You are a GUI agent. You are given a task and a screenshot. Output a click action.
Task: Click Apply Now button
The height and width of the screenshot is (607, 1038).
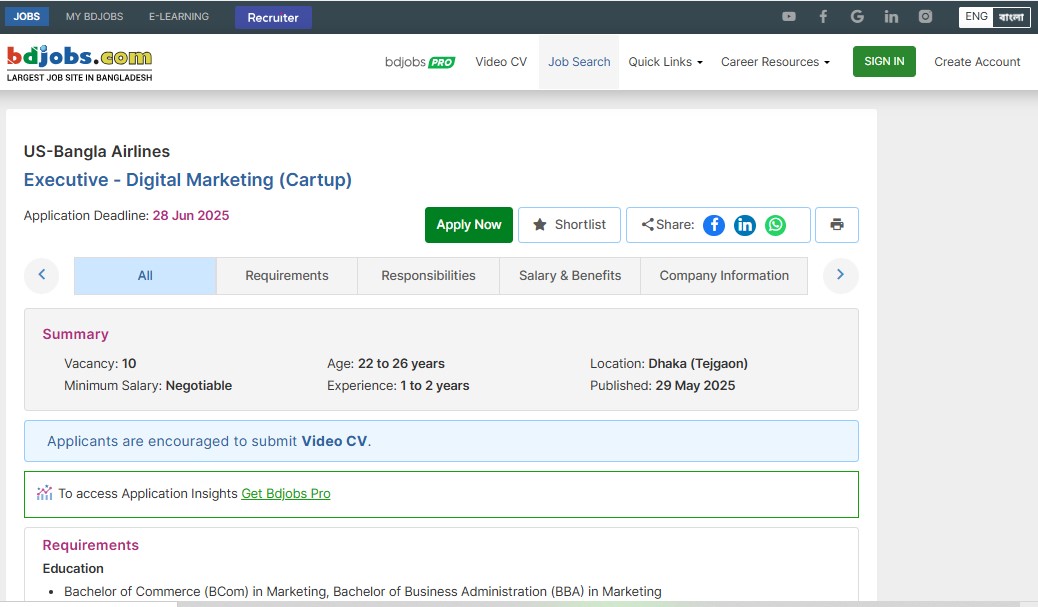click(469, 225)
